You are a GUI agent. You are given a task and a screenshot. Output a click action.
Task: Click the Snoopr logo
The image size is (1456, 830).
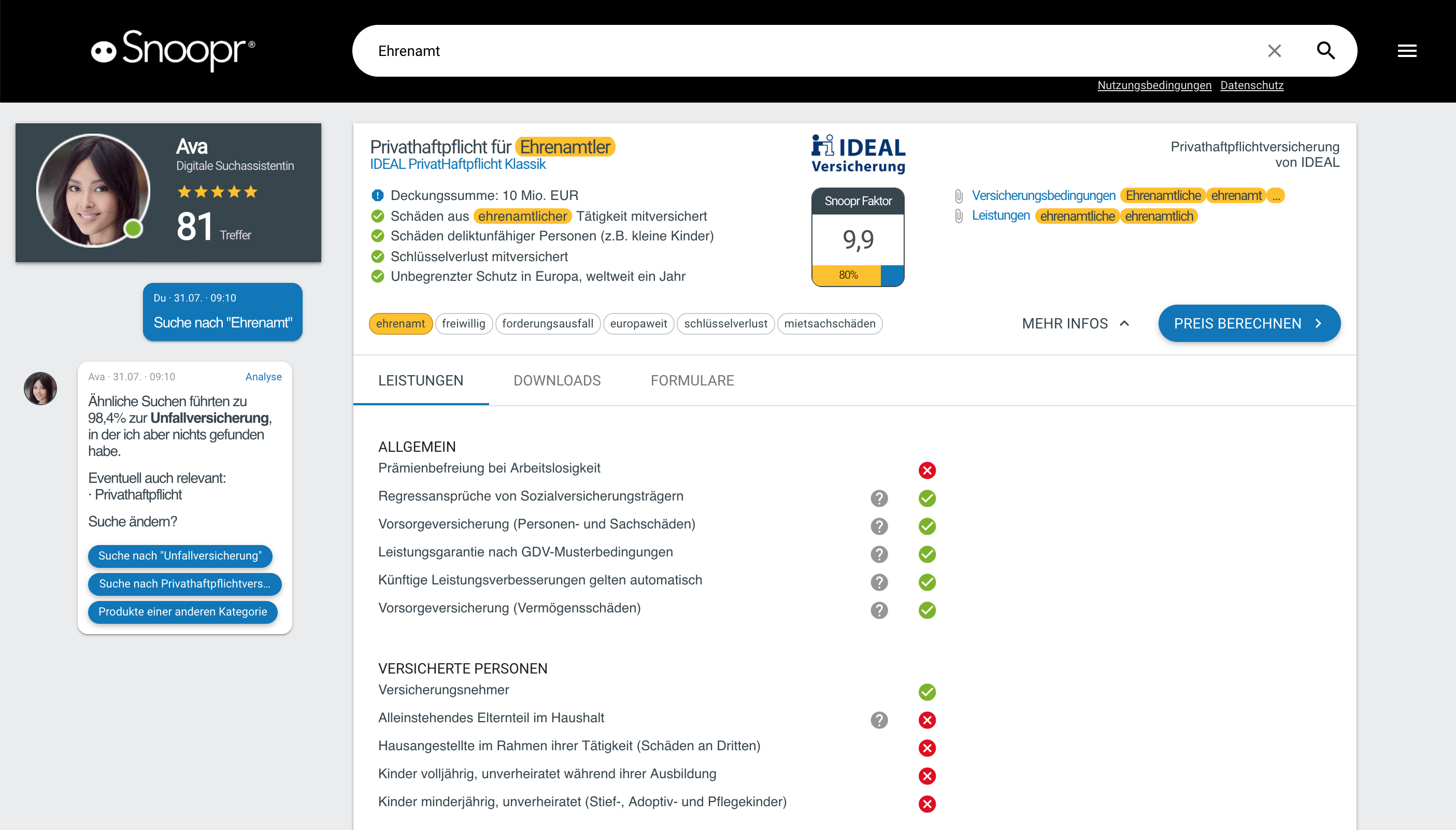tap(173, 50)
